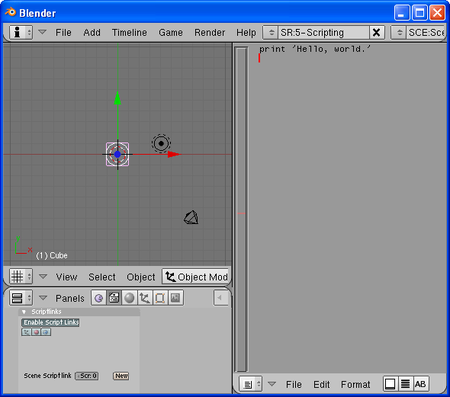Open the 3D view window type selector
This screenshot has height=397, width=450.
tap(21, 276)
